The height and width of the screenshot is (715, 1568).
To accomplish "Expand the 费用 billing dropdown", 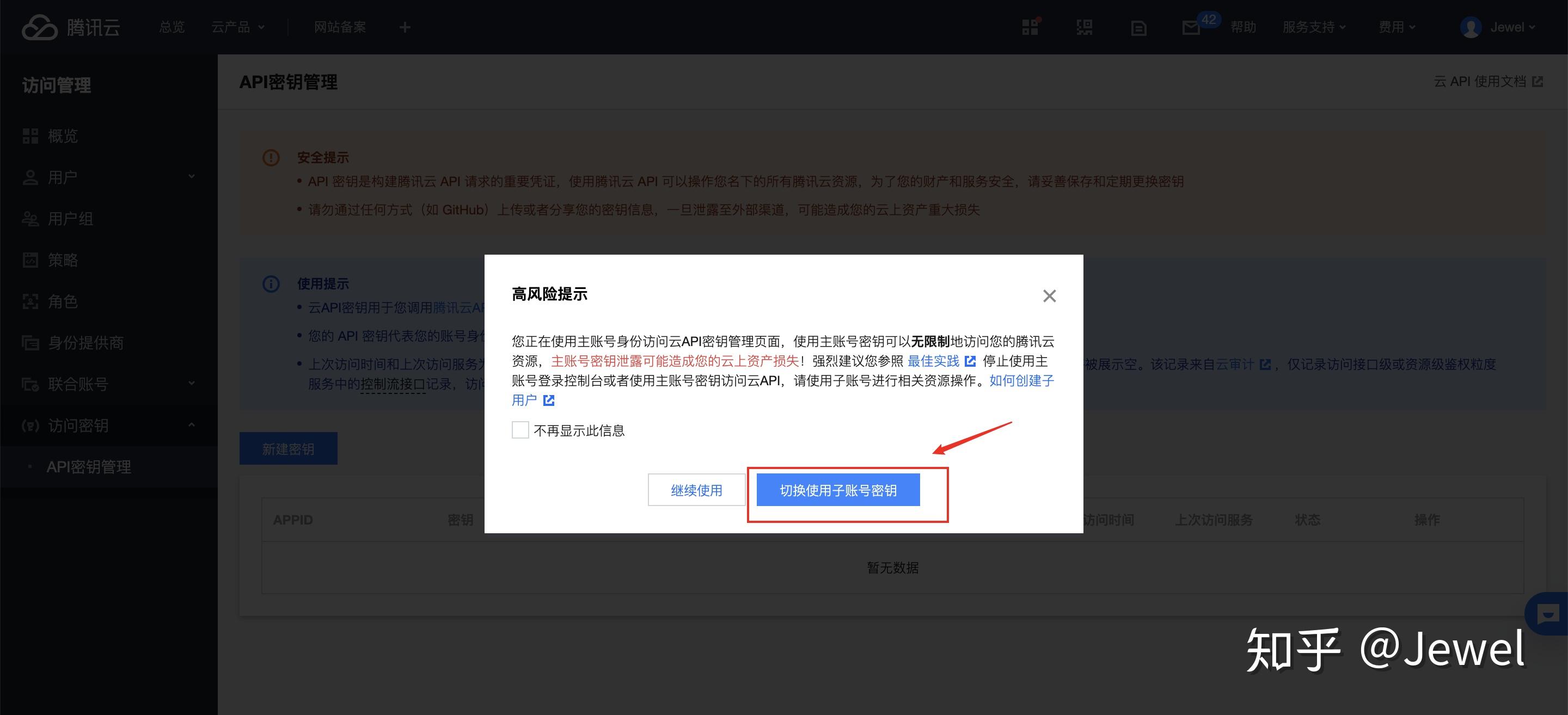I will click(x=1397, y=27).
